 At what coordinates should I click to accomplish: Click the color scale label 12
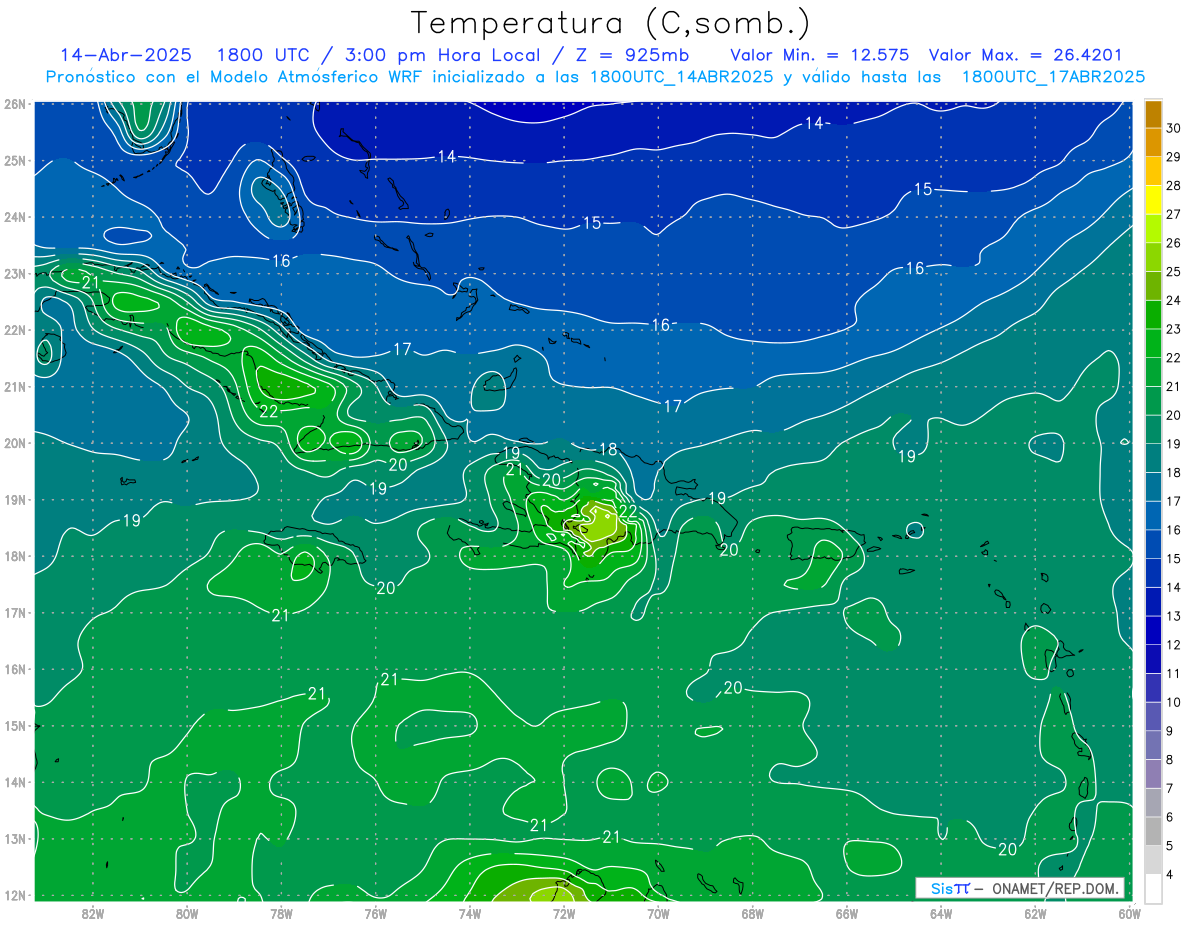(1173, 644)
